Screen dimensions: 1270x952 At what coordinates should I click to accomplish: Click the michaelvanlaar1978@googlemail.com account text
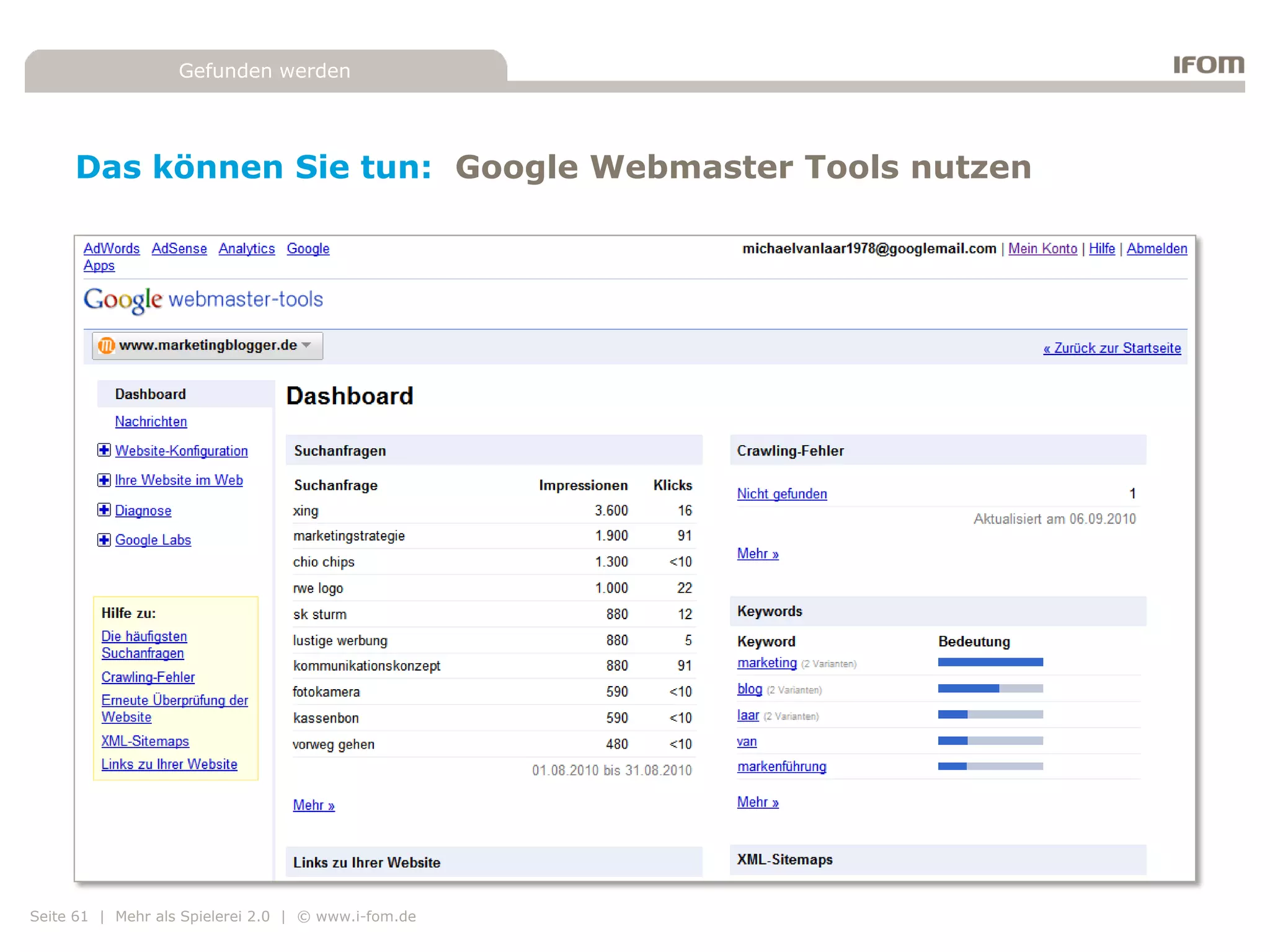point(869,249)
